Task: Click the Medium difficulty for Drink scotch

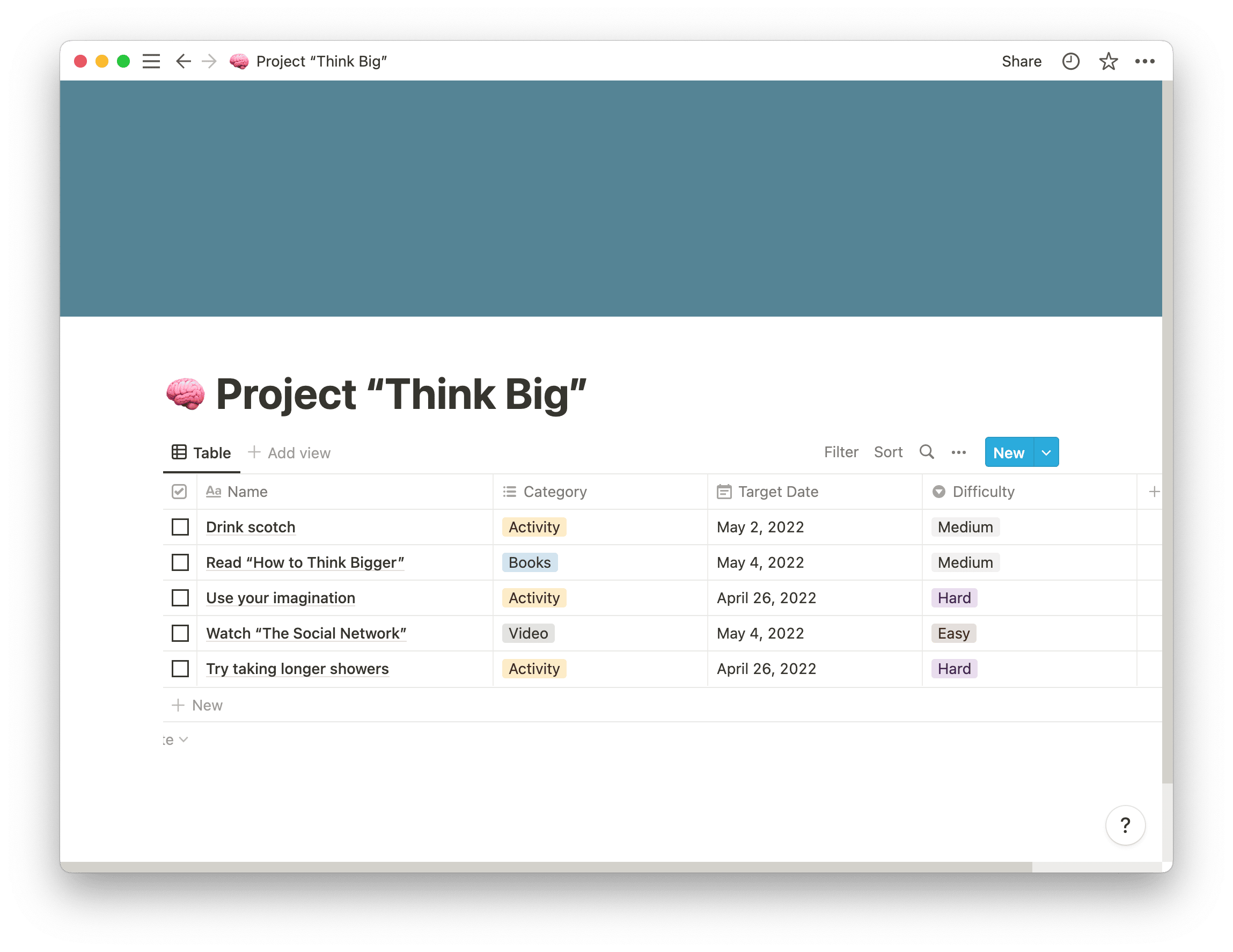Action: click(965, 526)
